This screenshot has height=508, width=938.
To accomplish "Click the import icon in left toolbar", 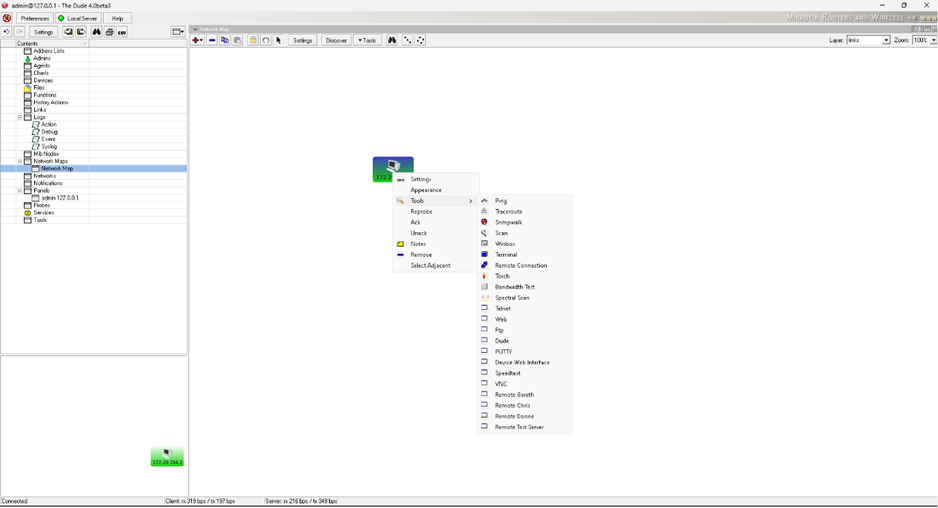I will (x=68, y=32).
